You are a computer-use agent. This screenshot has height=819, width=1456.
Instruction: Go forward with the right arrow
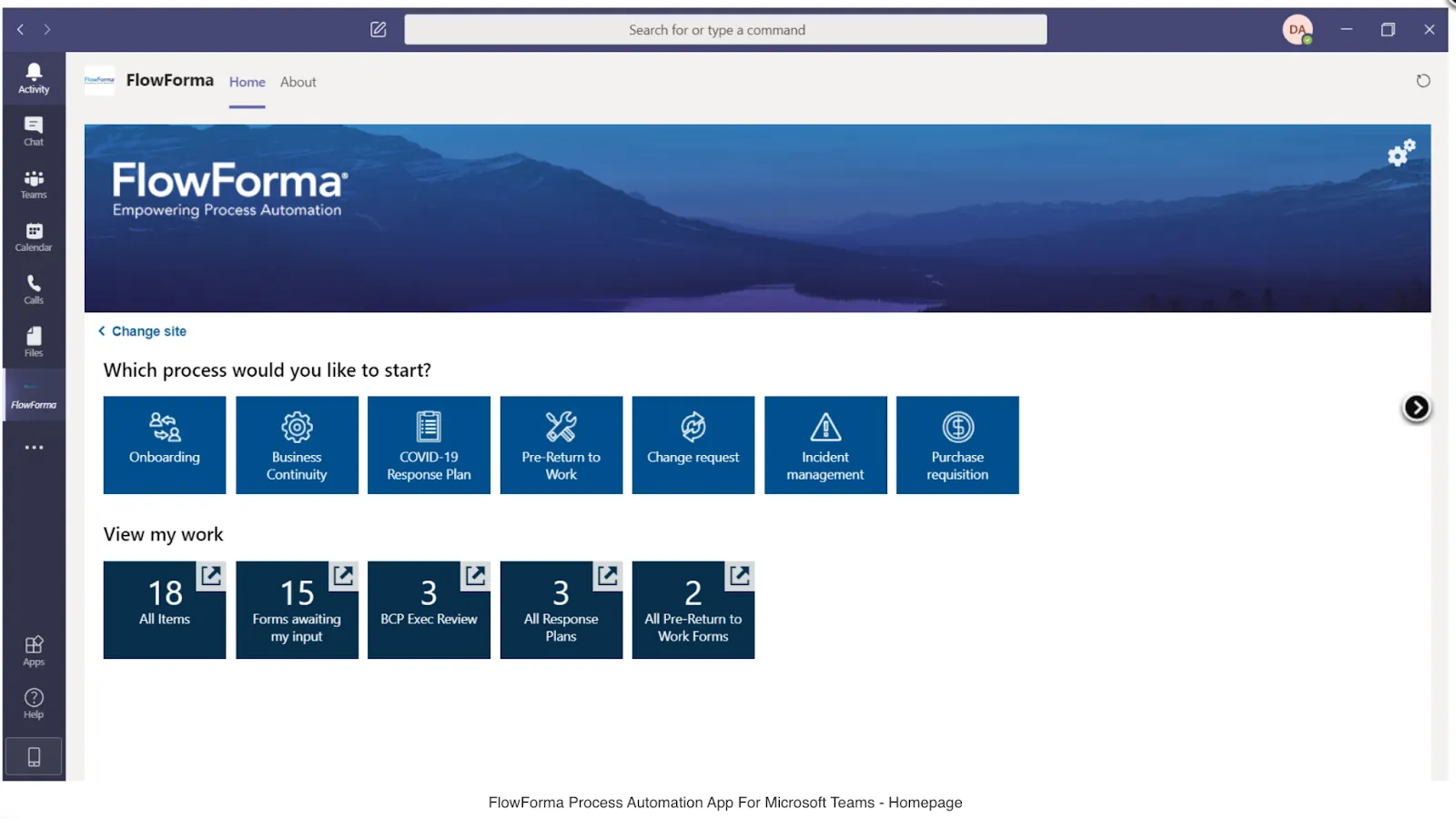(x=47, y=30)
